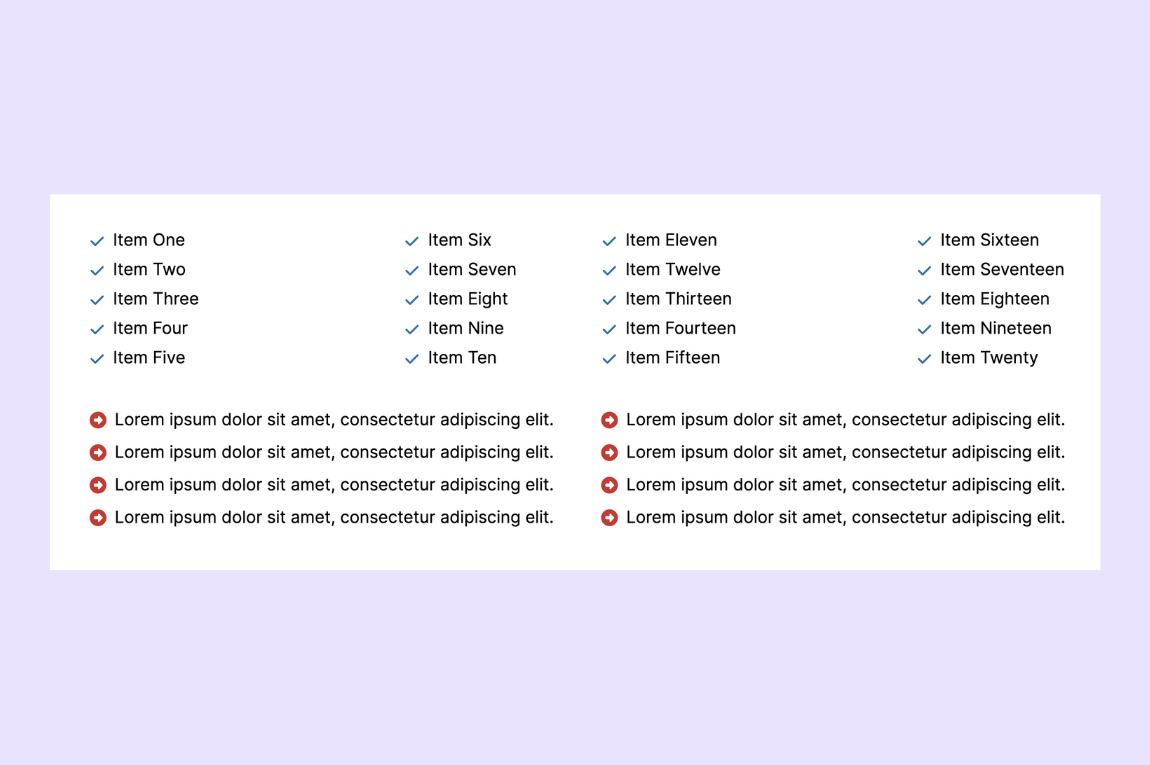The image size is (1150, 765).
Task: Select the checkmark beside Item Eleven
Action: (x=609, y=240)
